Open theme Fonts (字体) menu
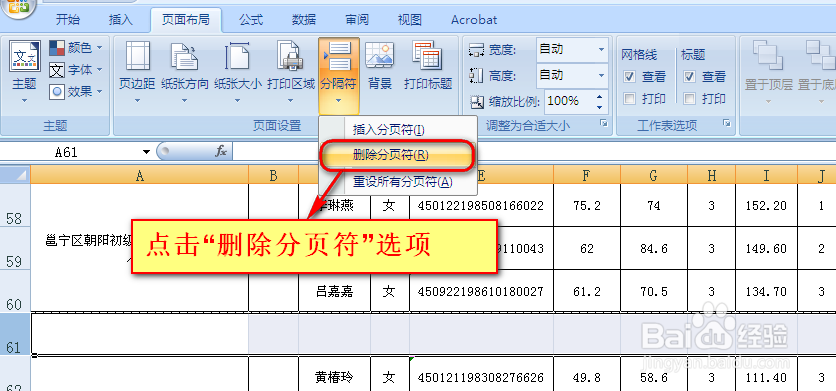 (76, 70)
